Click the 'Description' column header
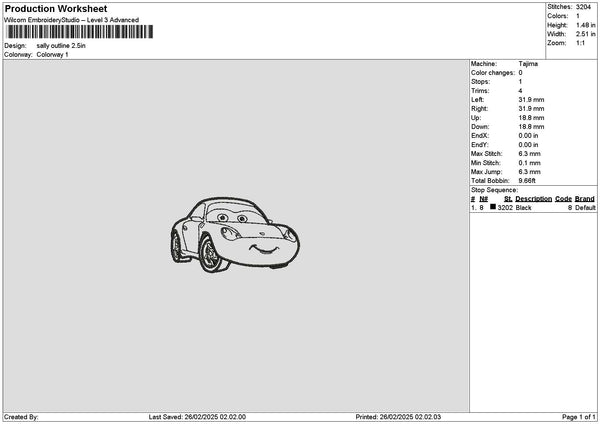The height and width of the screenshot is (424, 600). coord(533,199)
